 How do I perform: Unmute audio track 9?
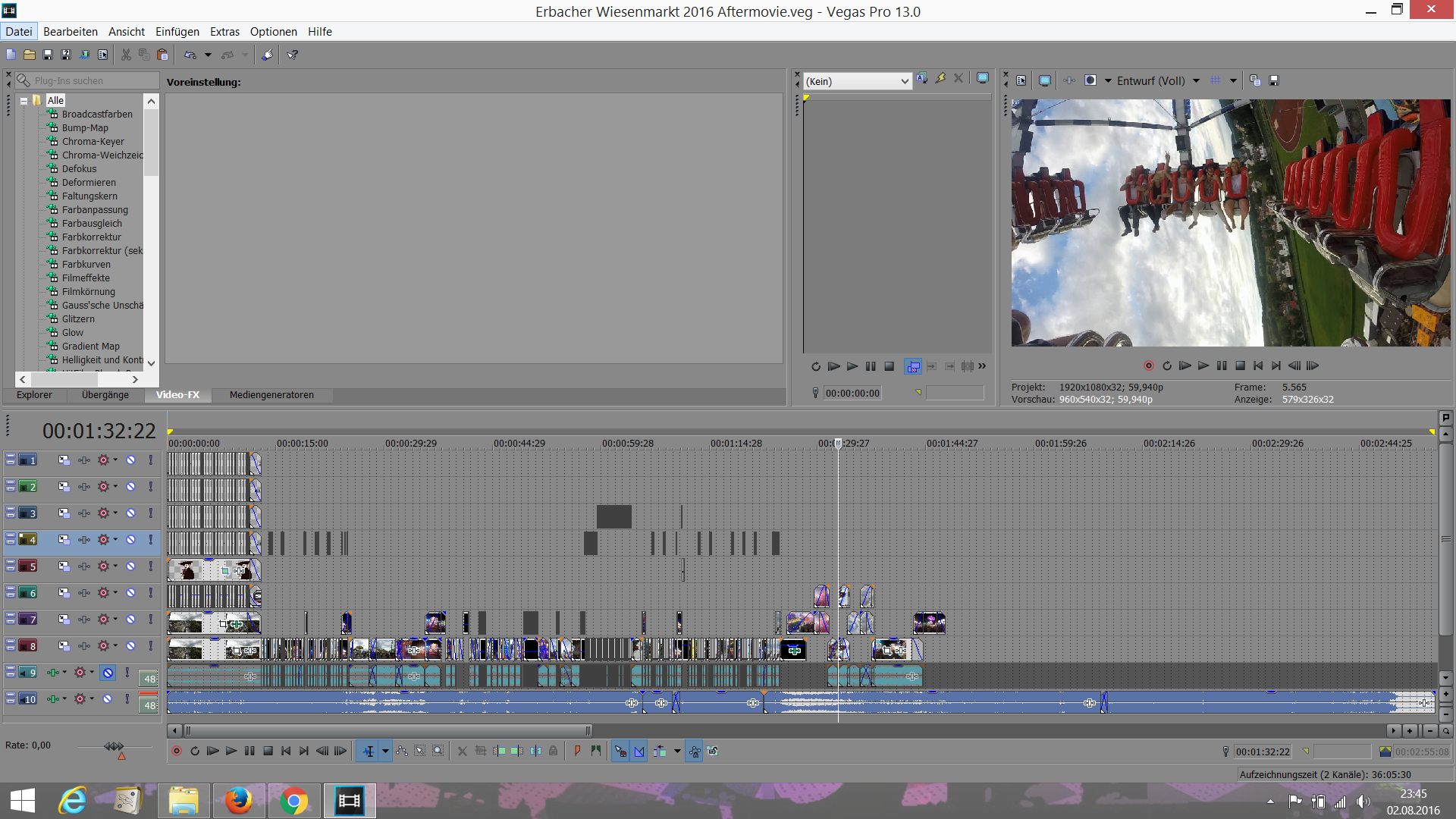coord(108,673)
